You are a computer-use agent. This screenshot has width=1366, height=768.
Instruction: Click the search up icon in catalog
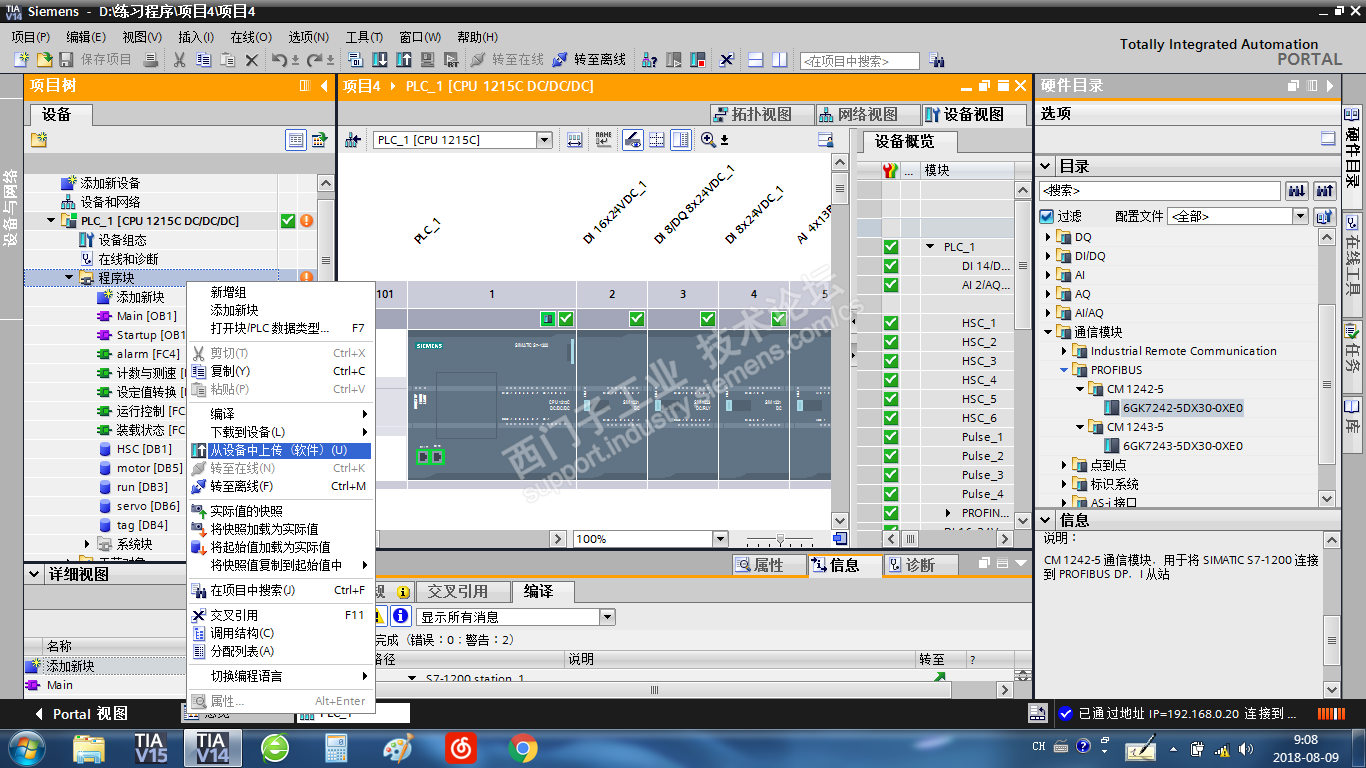[x=1325, y=190]
